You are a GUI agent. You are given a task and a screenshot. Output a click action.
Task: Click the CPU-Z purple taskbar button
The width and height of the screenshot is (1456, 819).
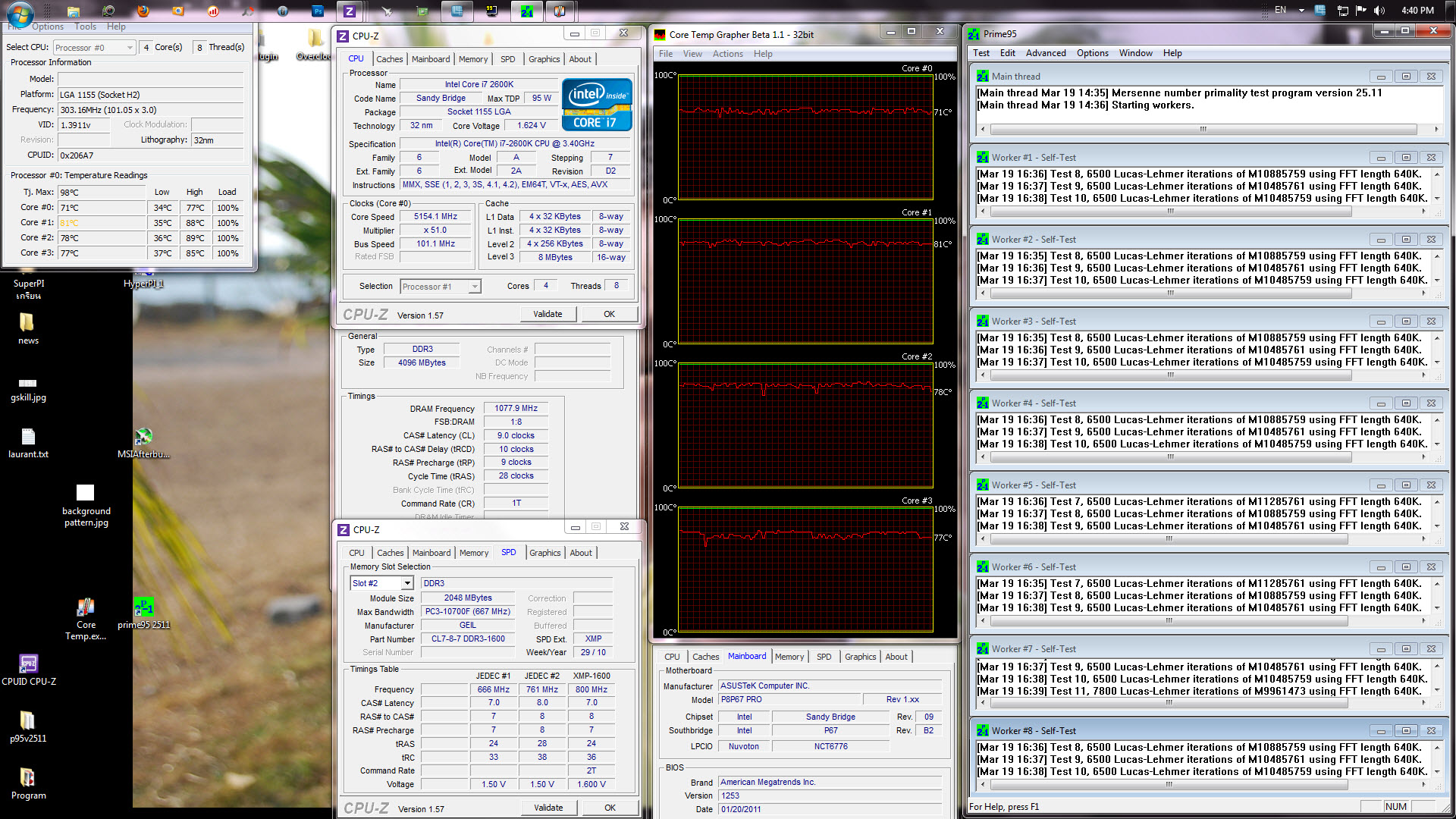pyautogui.click(x=350, y=11)
